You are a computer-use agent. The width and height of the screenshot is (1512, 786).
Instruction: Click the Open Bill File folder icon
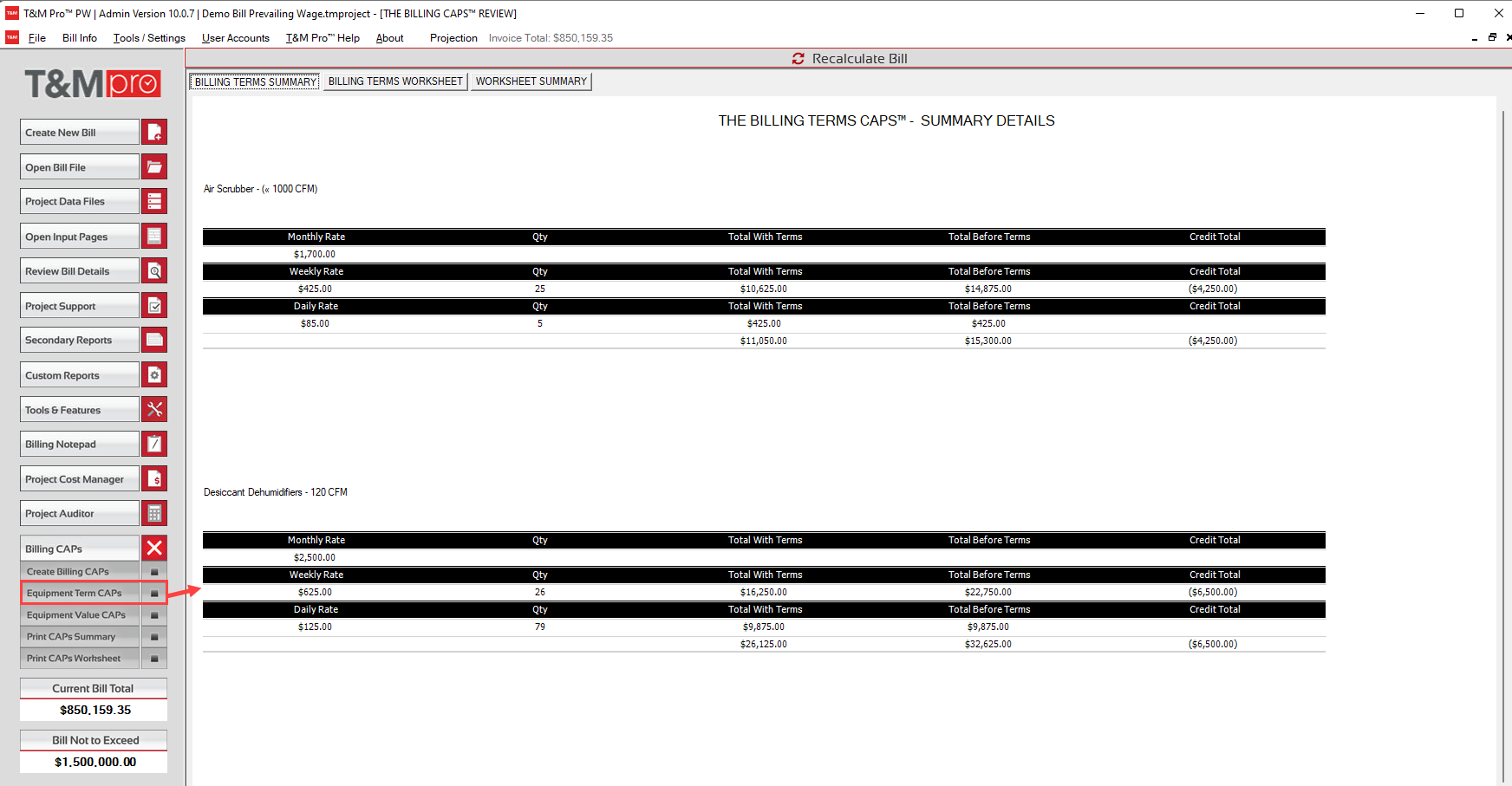pos(154,166)
